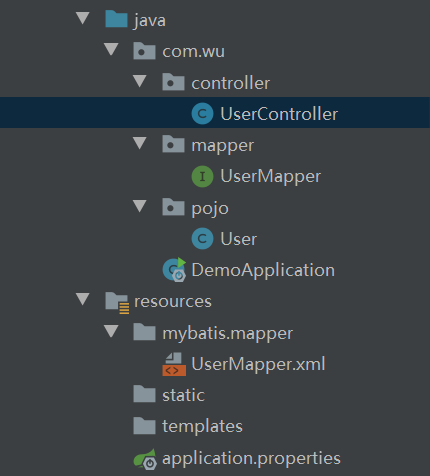Screen dimensions: 430x476
Task: Collapse the controller package arrow
Action: coord(140,81)
